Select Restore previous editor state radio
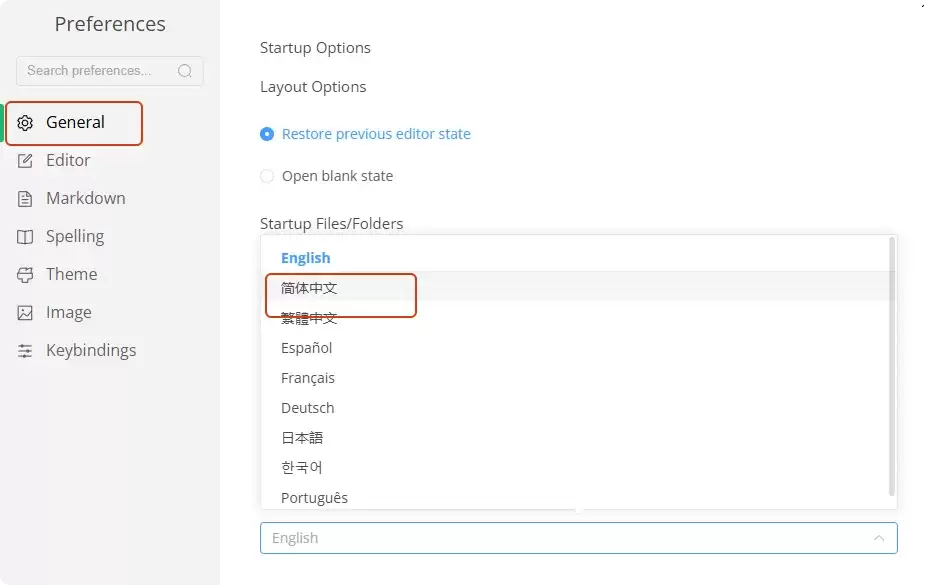The width and height of the screenshot is (925, 585). point(267,134)
